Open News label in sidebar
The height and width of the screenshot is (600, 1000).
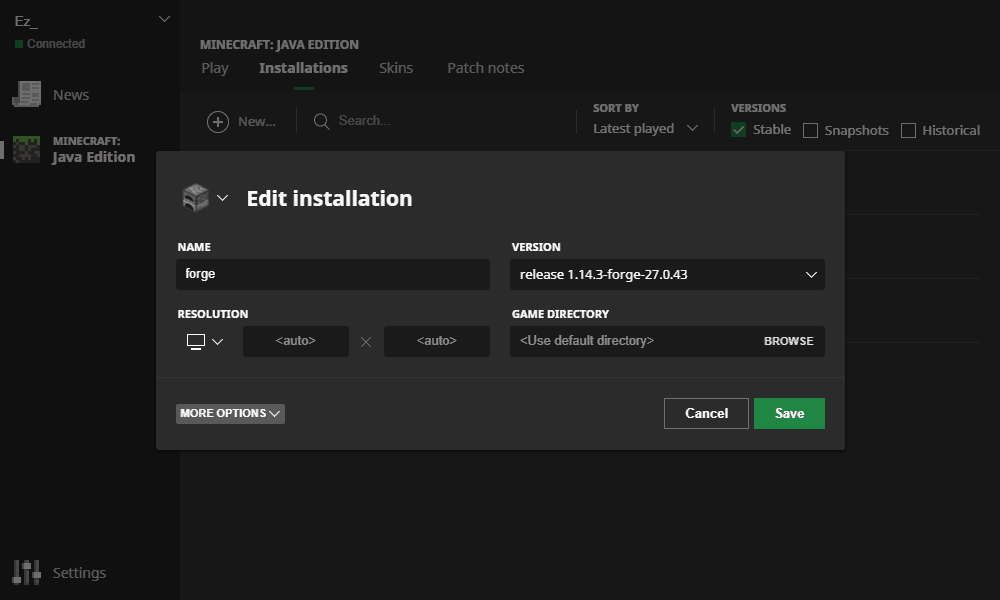click(71, 95)
